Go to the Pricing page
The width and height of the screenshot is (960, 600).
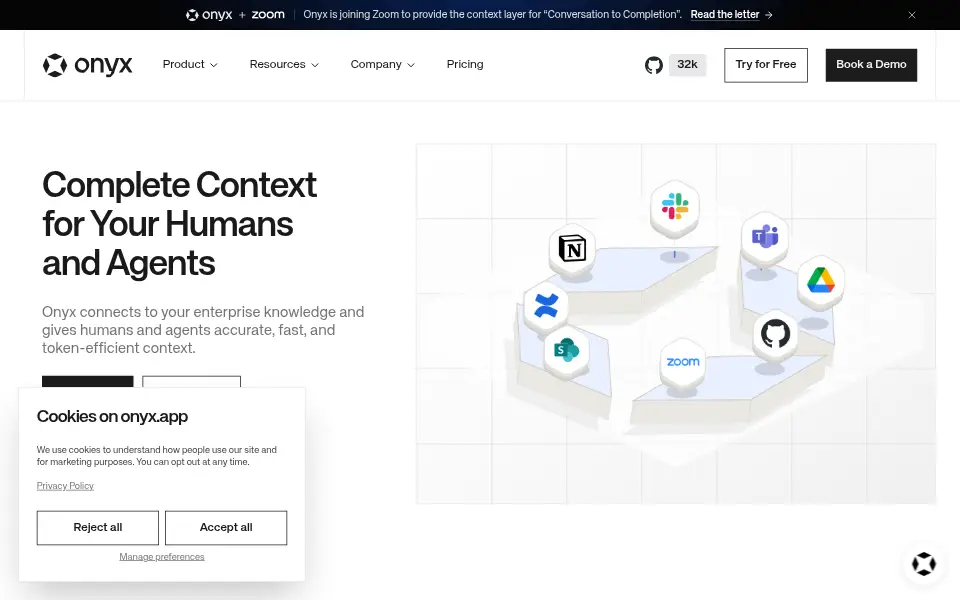465,64
